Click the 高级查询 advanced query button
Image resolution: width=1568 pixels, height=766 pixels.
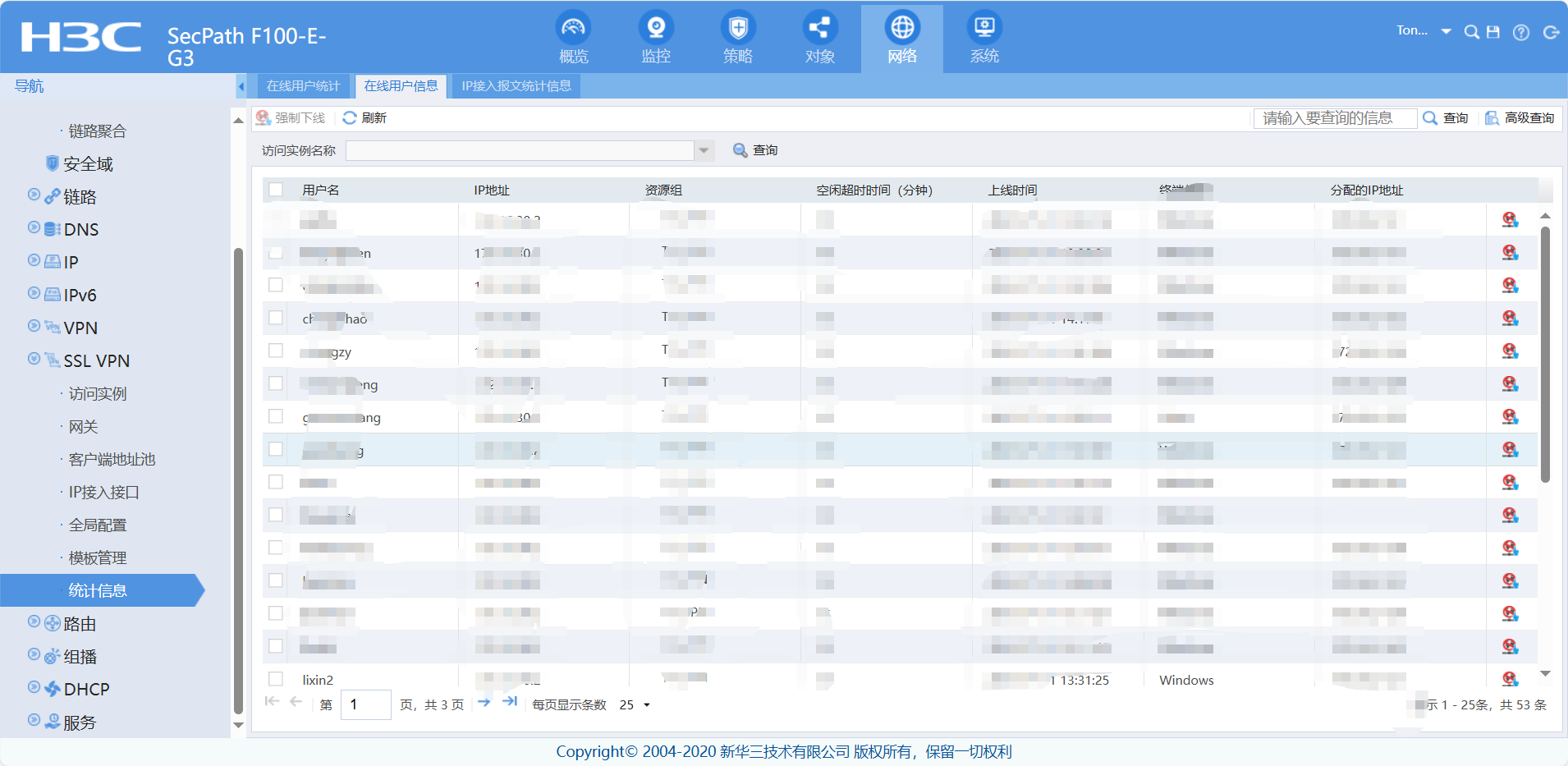pyautogui.click(x=1520, y=118)
